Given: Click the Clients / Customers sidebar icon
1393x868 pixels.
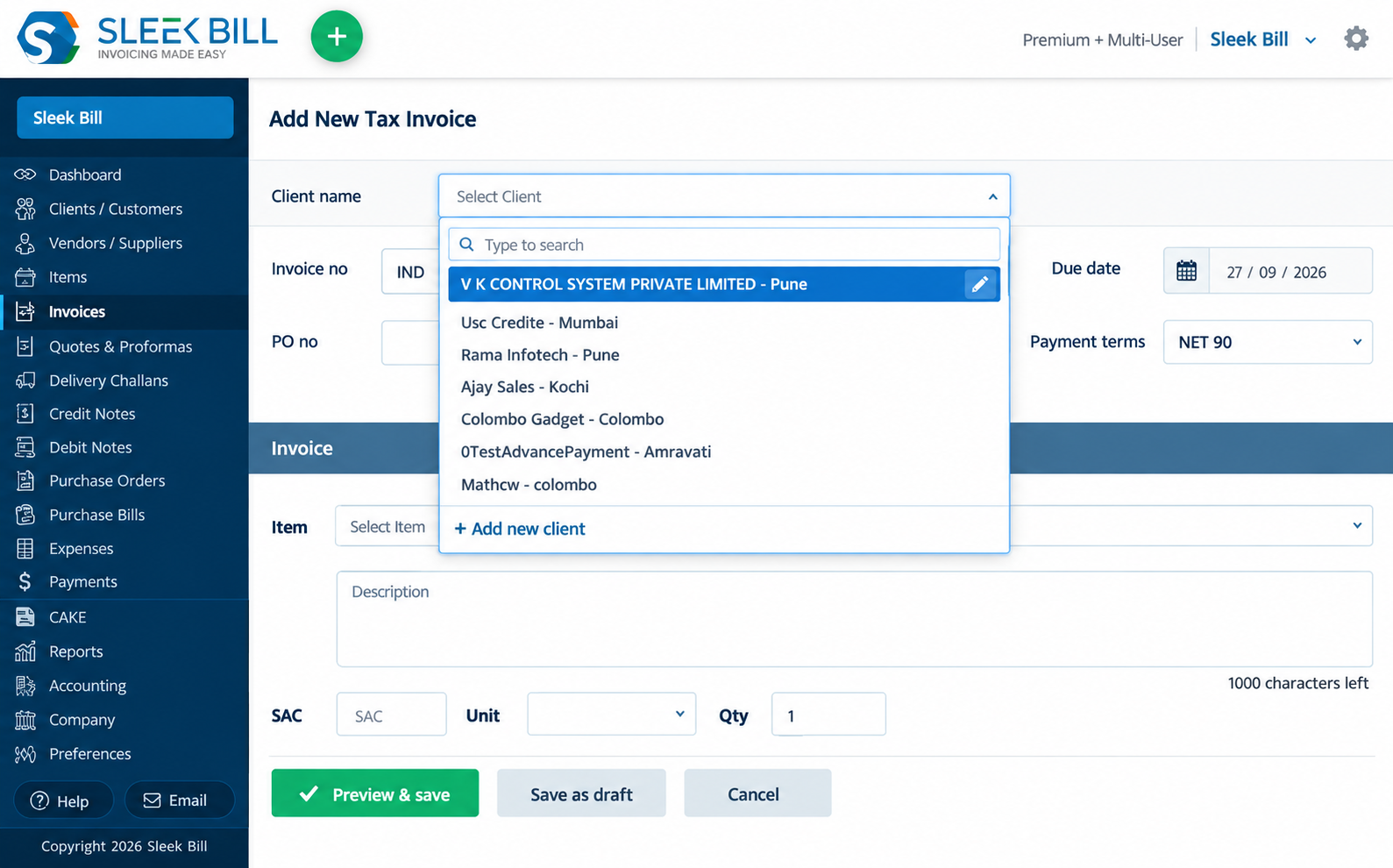Looking at the screenshot, I should coord(25,209).
